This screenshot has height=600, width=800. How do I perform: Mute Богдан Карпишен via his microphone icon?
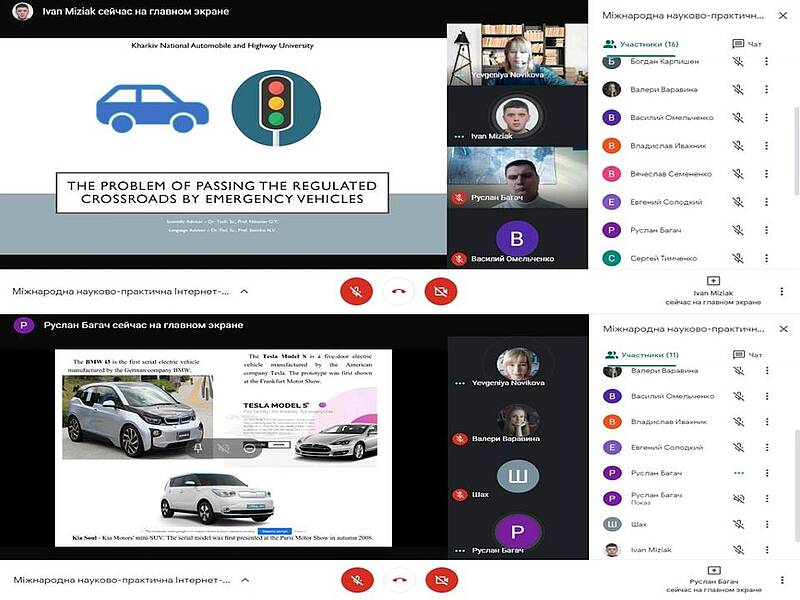click(738, 61)
